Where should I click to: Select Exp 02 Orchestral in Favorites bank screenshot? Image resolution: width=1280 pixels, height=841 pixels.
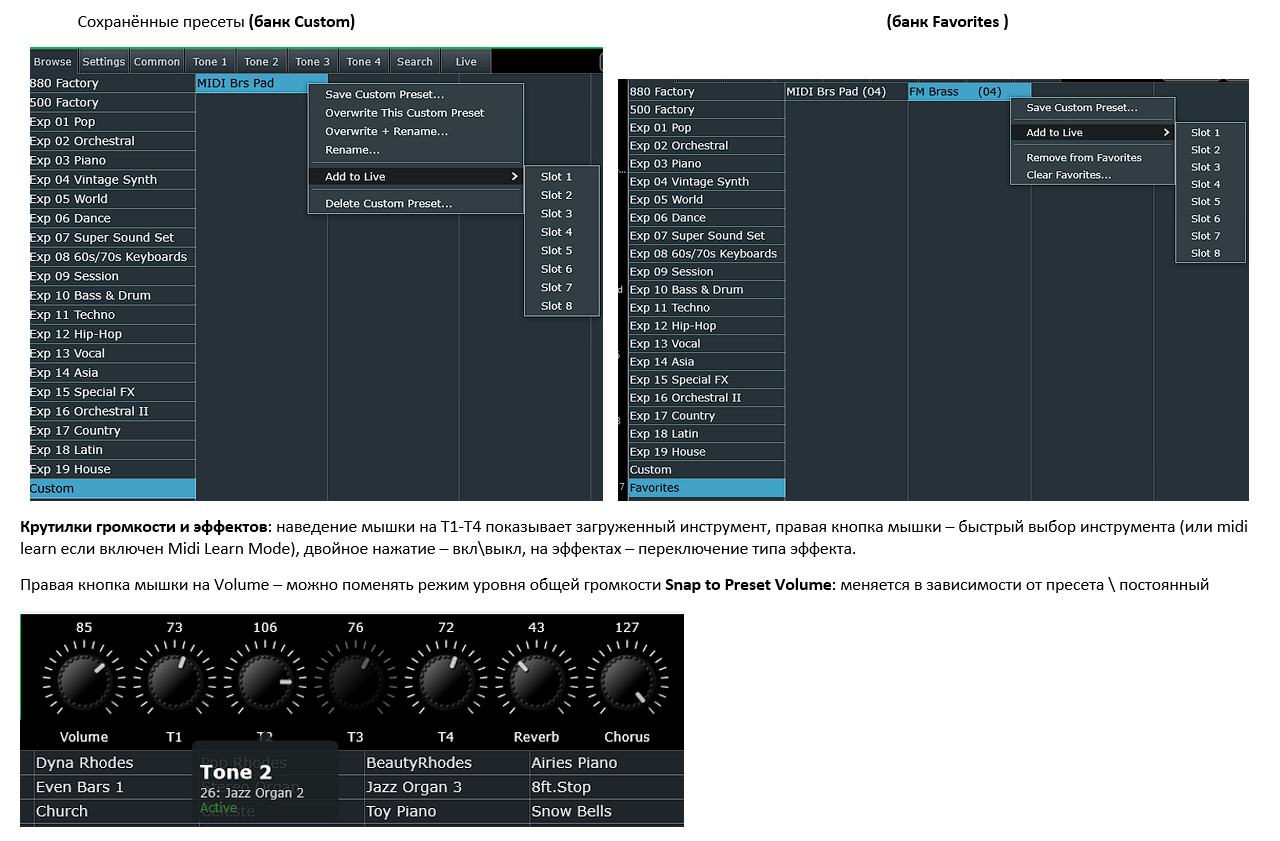coord(707,146)
